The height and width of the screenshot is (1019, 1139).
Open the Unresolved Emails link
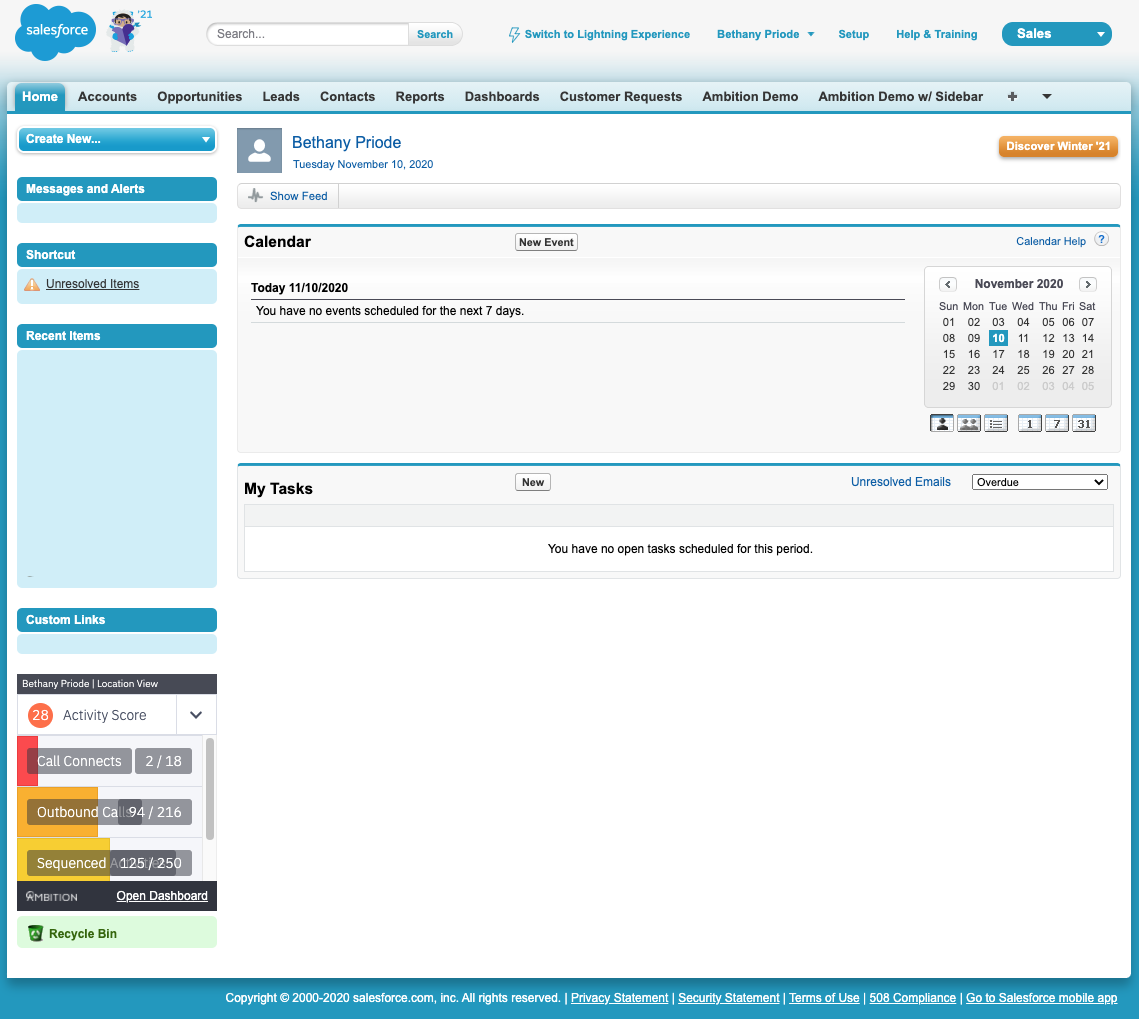[x=900, y=481]
